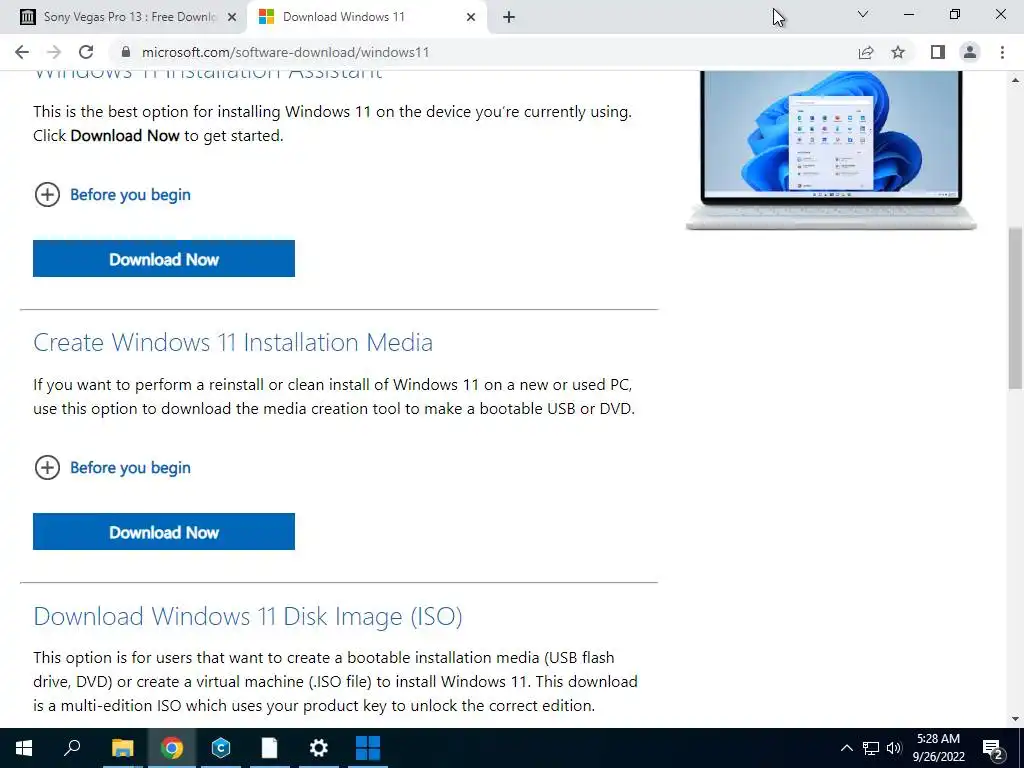Open taskbar search magnifier
Screen dimensions: 1024x768
[x=72, y=748]
